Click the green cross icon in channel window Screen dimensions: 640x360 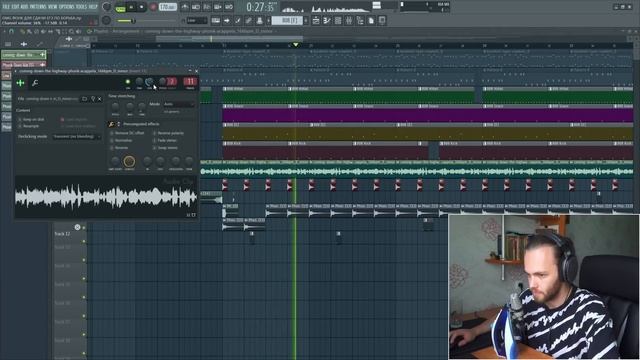[20, 83]
